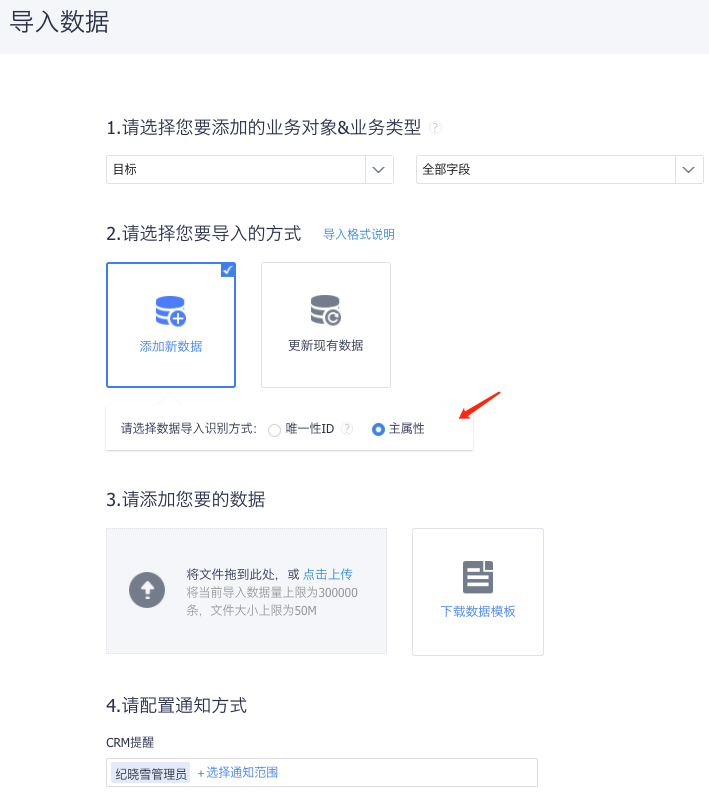Select the 主属性 radio button
This screenshot has height=795, width=709.
pyautogui.click(x=378, y=429)
